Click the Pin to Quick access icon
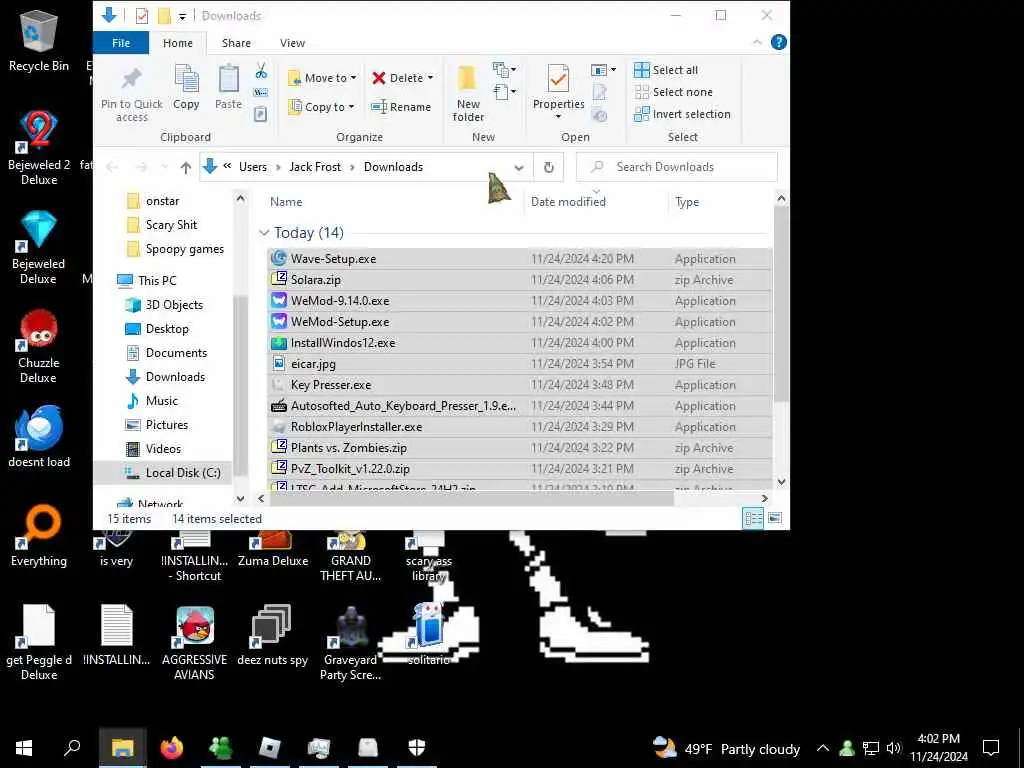Viewport: 1024px width, 768px height. coord(131,79)
